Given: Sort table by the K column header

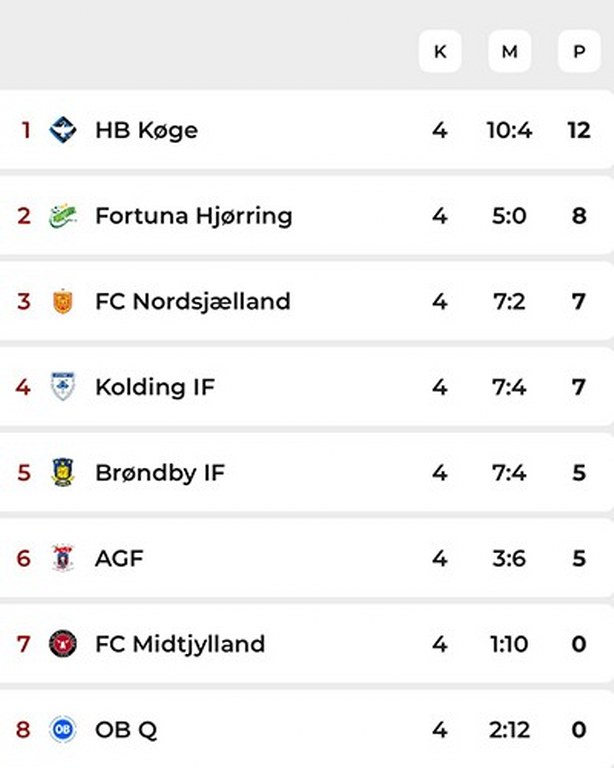Looking at the screenshot, I should 440,52.
